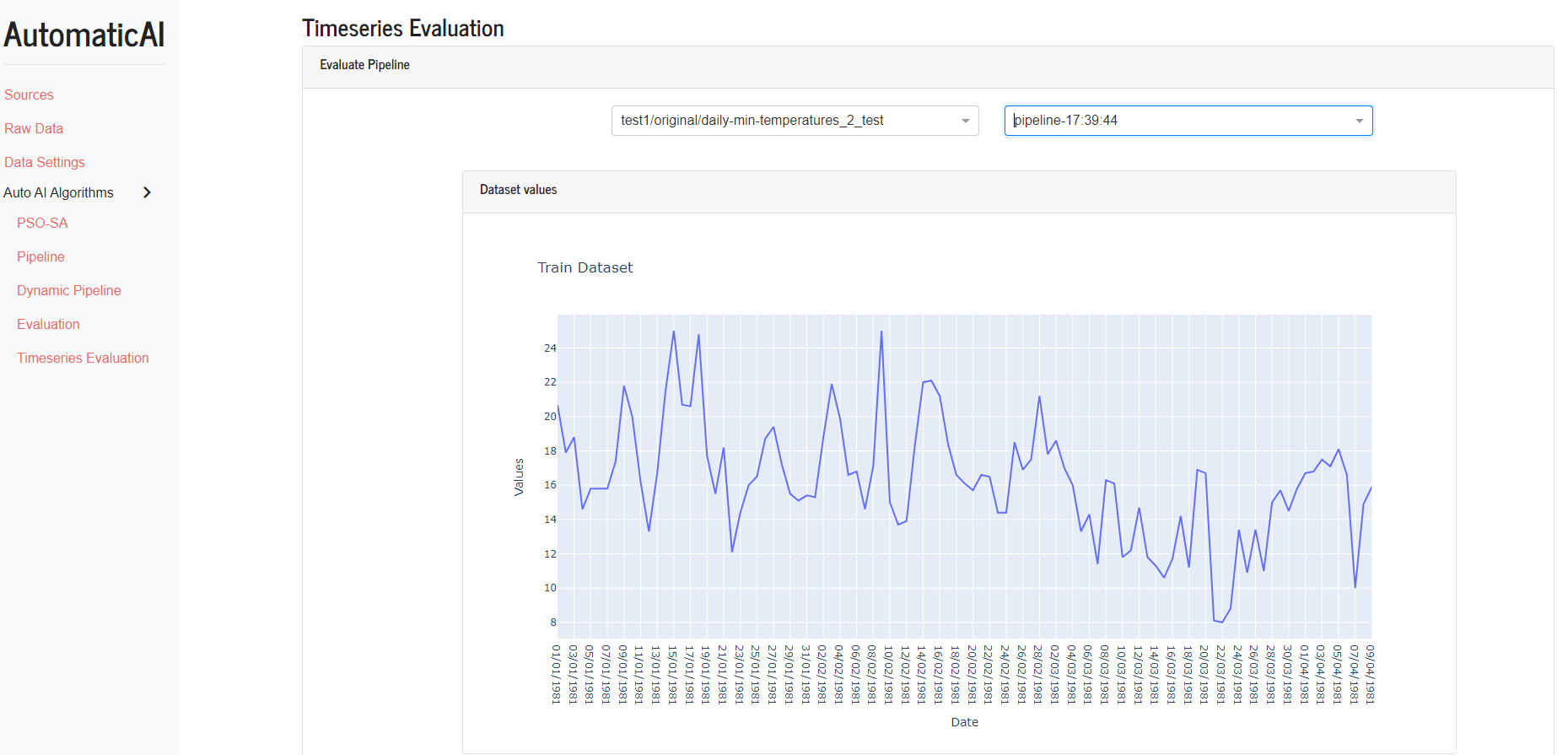Open Data Settings in the sidebar

coord(45,162)
